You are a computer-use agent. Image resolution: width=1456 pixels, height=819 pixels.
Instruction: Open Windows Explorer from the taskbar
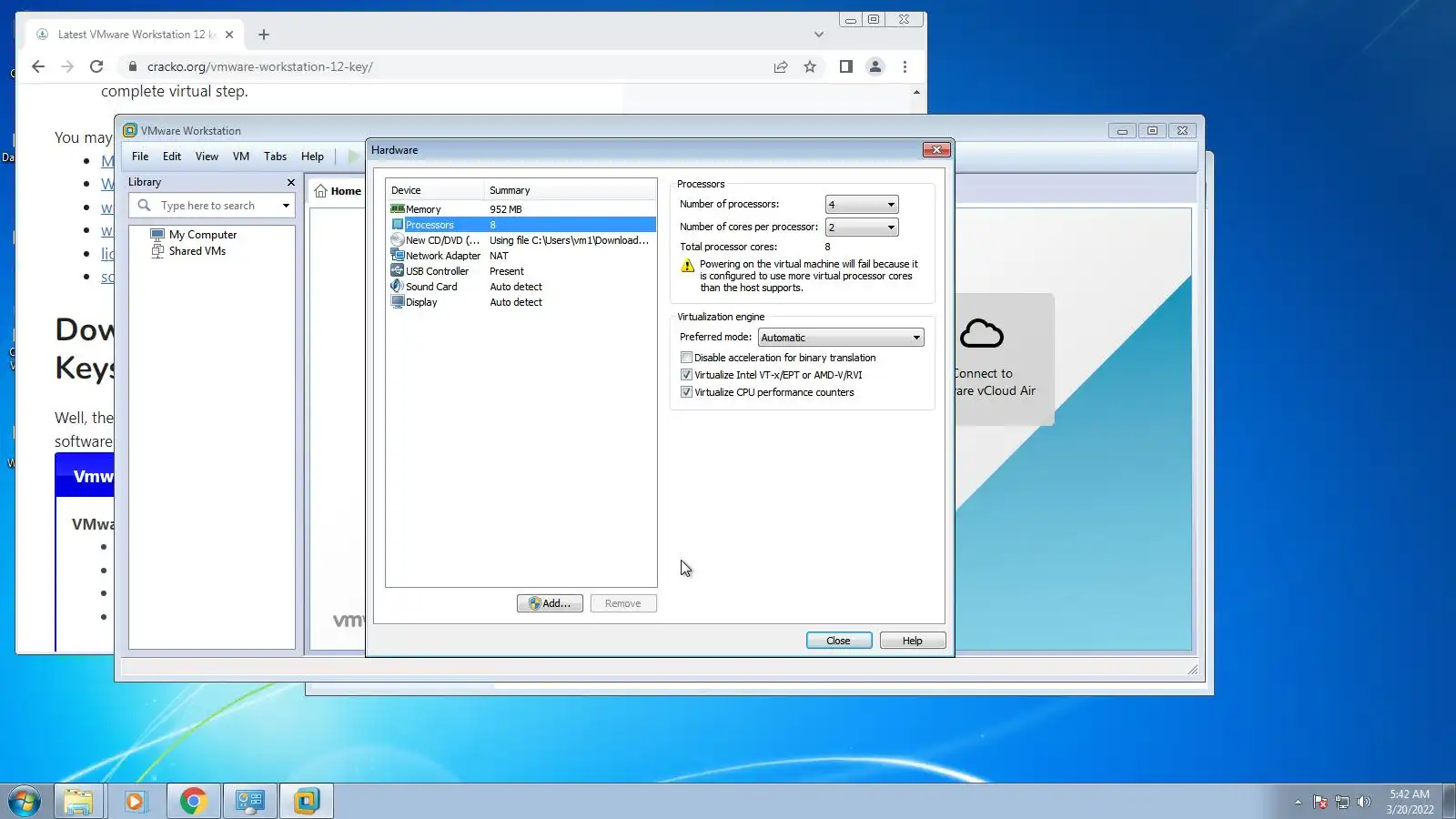tap(78, 802)
